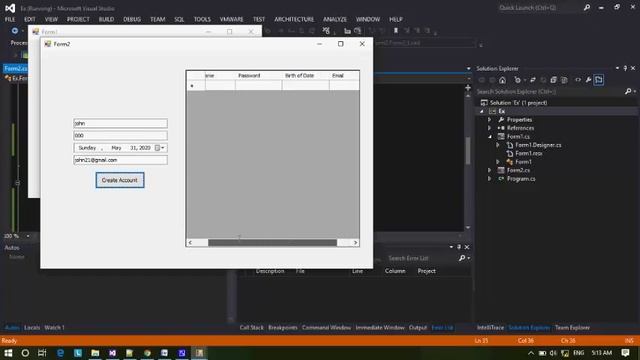The height and width of the screenshot is (360, 640).
Task: Click the Cortana search circle on taskbar
Action: [25, 353]
